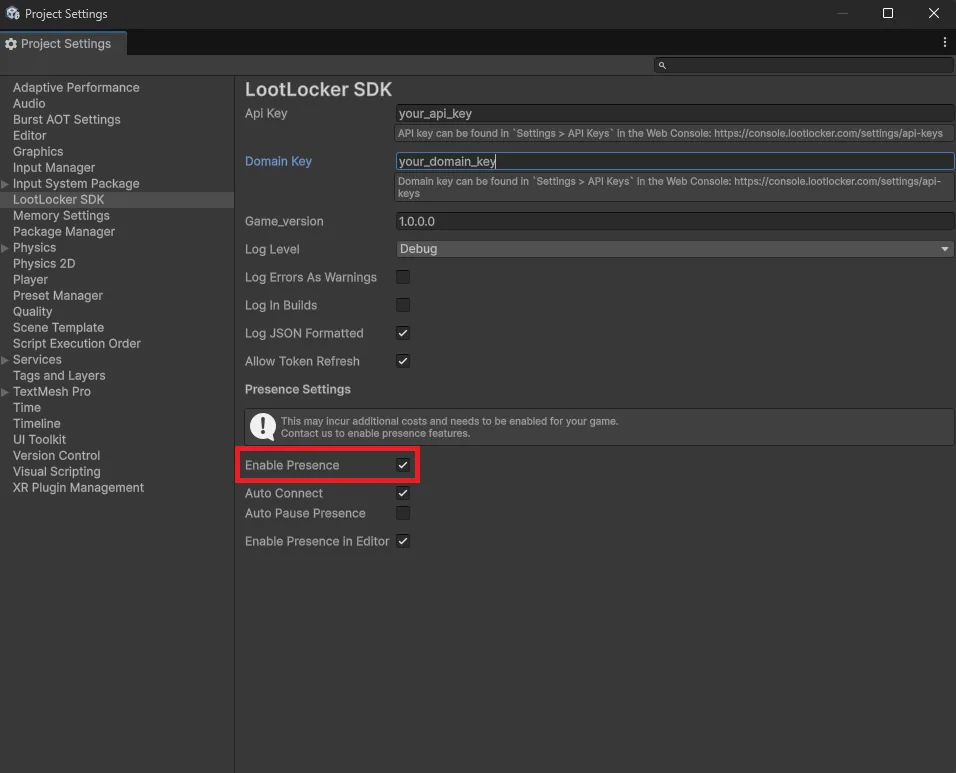Click the search magnifier icon
The image size is (956, 773).
[662, 65]
